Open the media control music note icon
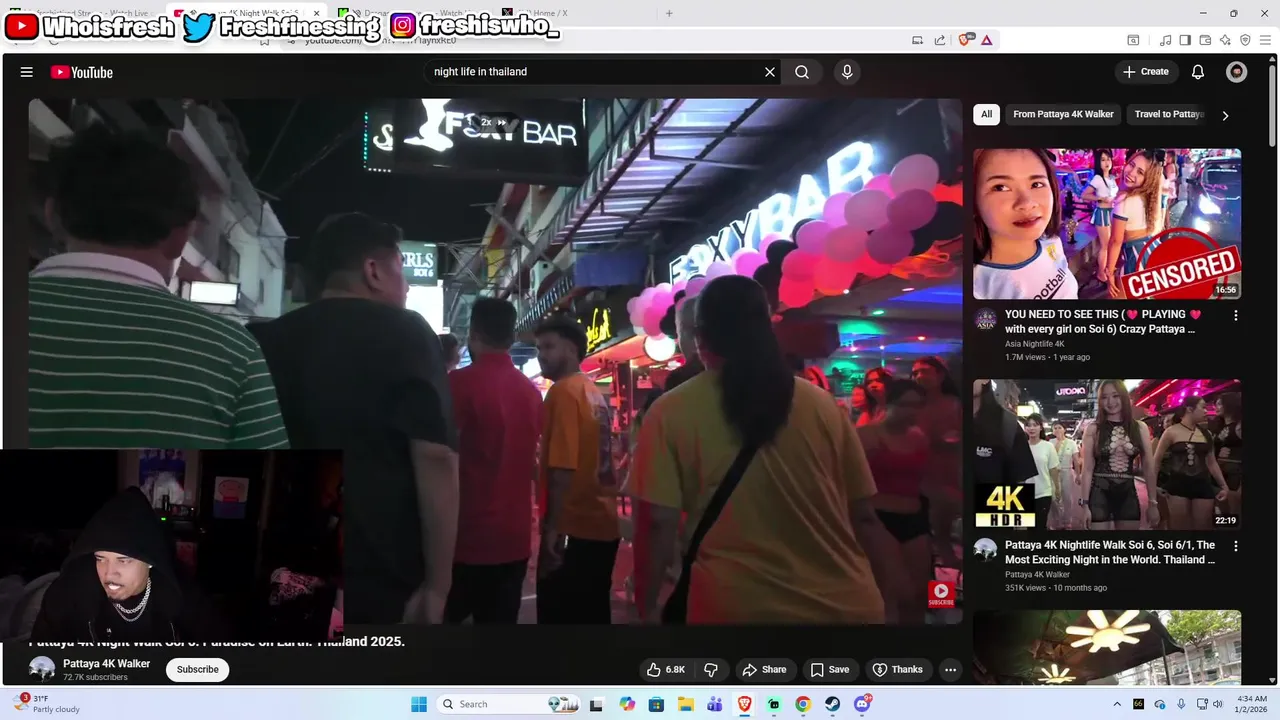Screen dimensions: 1280x720 pos(1165,40)
